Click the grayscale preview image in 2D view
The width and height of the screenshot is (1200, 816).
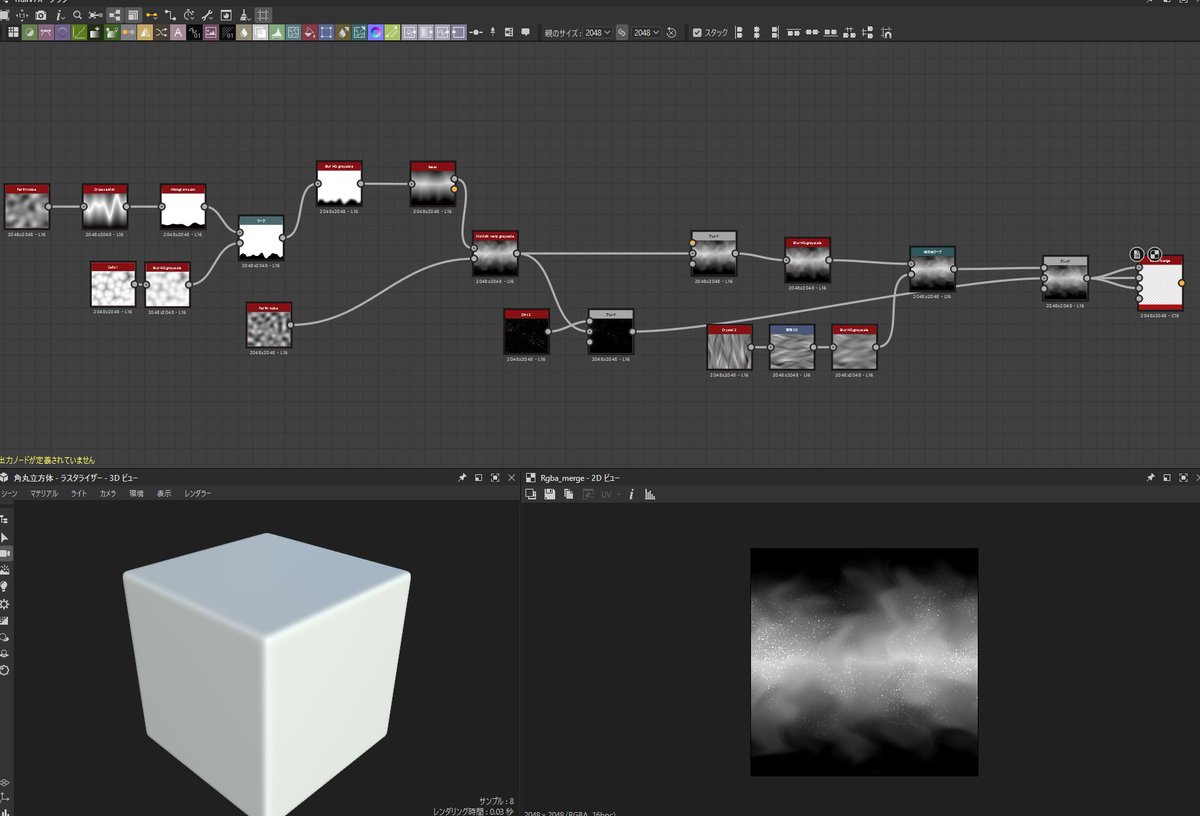coord(864,662)
